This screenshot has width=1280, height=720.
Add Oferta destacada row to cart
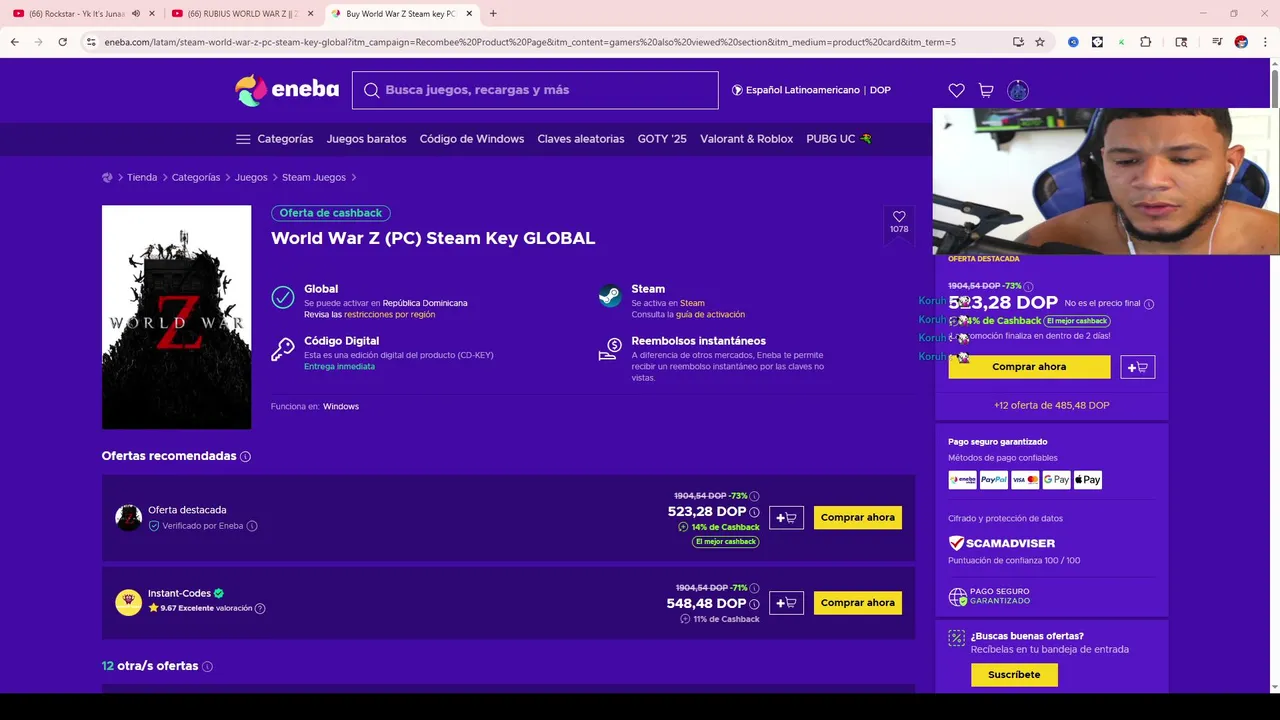pos(786,518)
